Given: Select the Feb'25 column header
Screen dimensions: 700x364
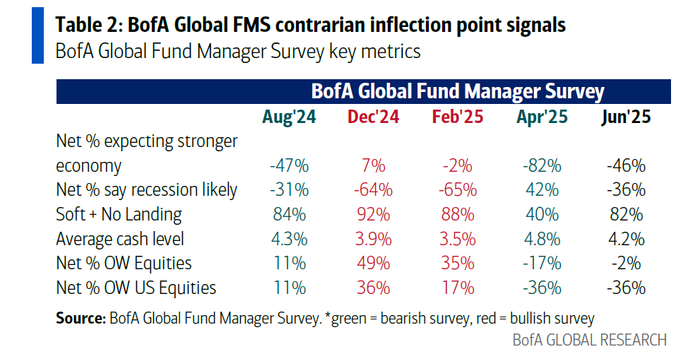Looking at the screenshot, I should 458,117.
